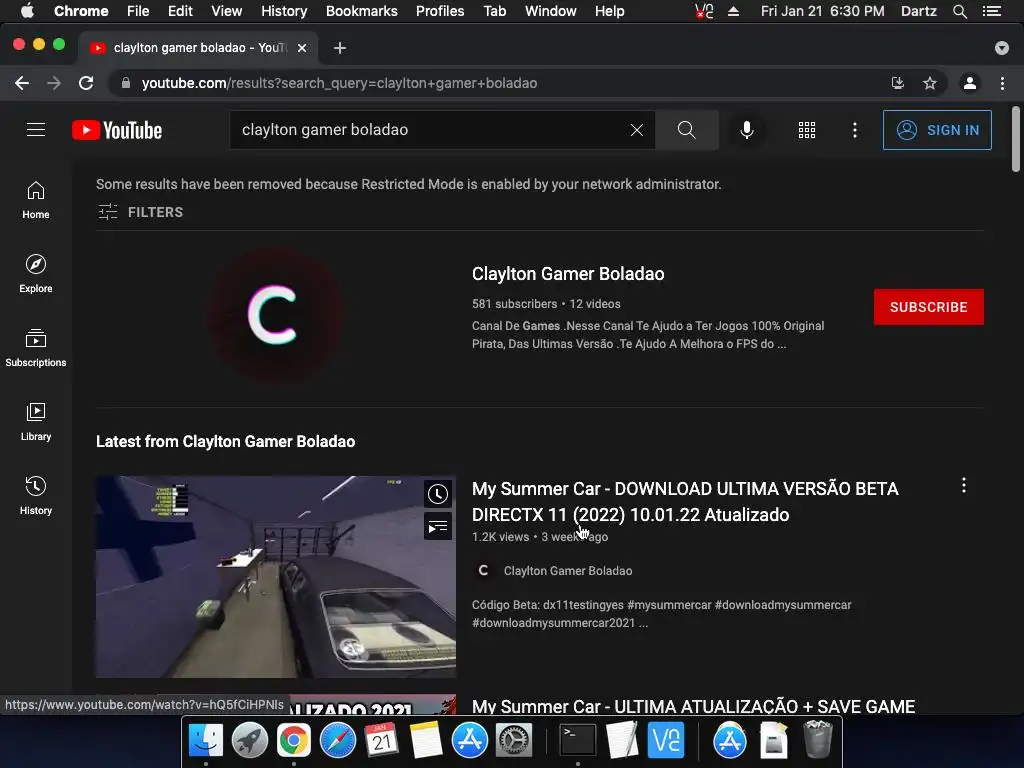
Task: Open Launchpad from the Dock
Action: [249, 740]
